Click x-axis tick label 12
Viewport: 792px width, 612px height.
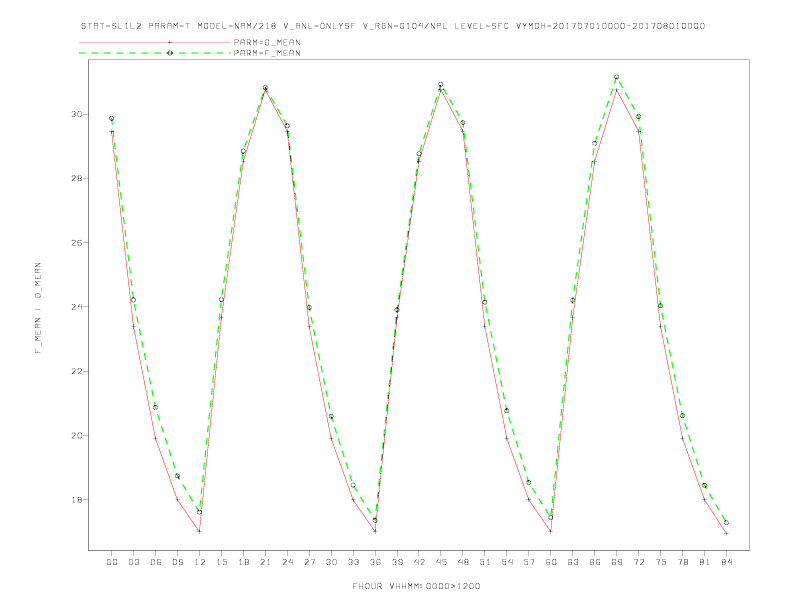coord(200,562)
